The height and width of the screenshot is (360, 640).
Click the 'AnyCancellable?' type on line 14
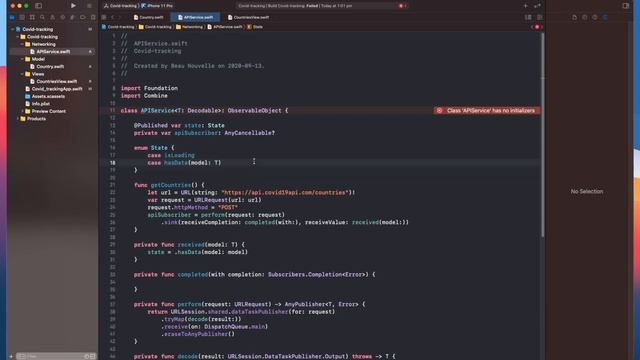point(249,133)
